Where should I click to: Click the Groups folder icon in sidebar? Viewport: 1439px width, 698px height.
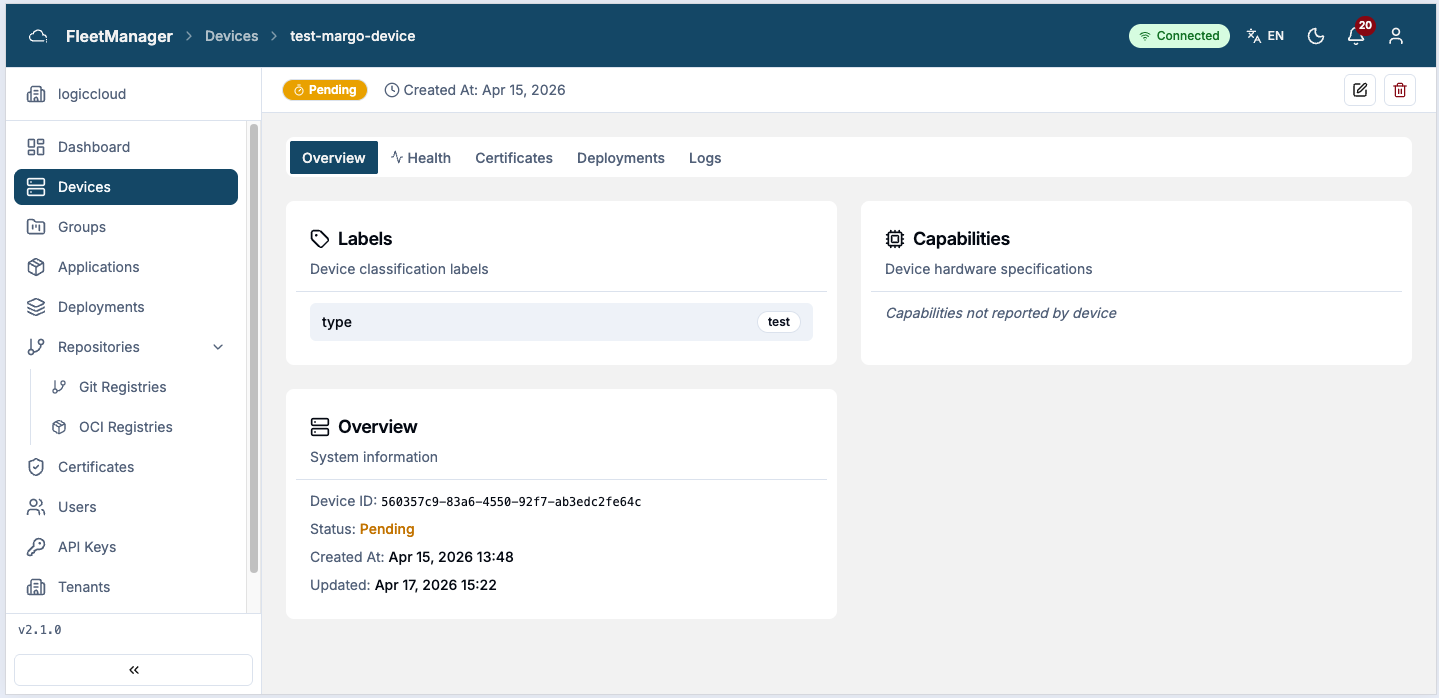36,227
